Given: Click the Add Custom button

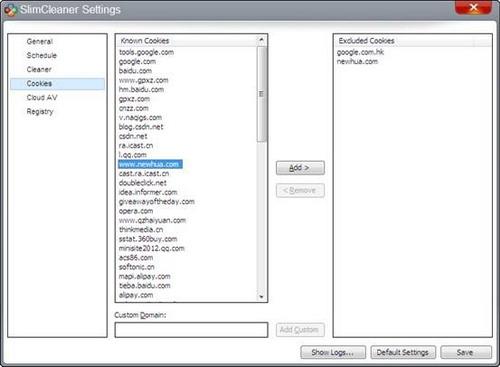Looking at the screenshot, I should (x=300, y=330).
